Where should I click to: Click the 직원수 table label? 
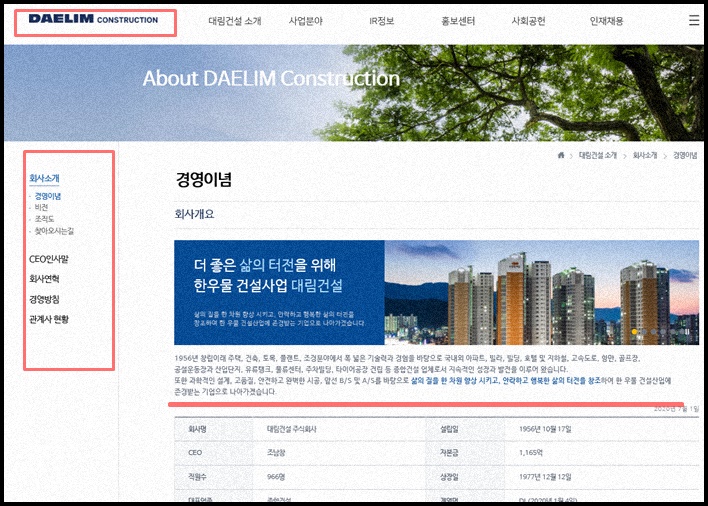point(197,476)
